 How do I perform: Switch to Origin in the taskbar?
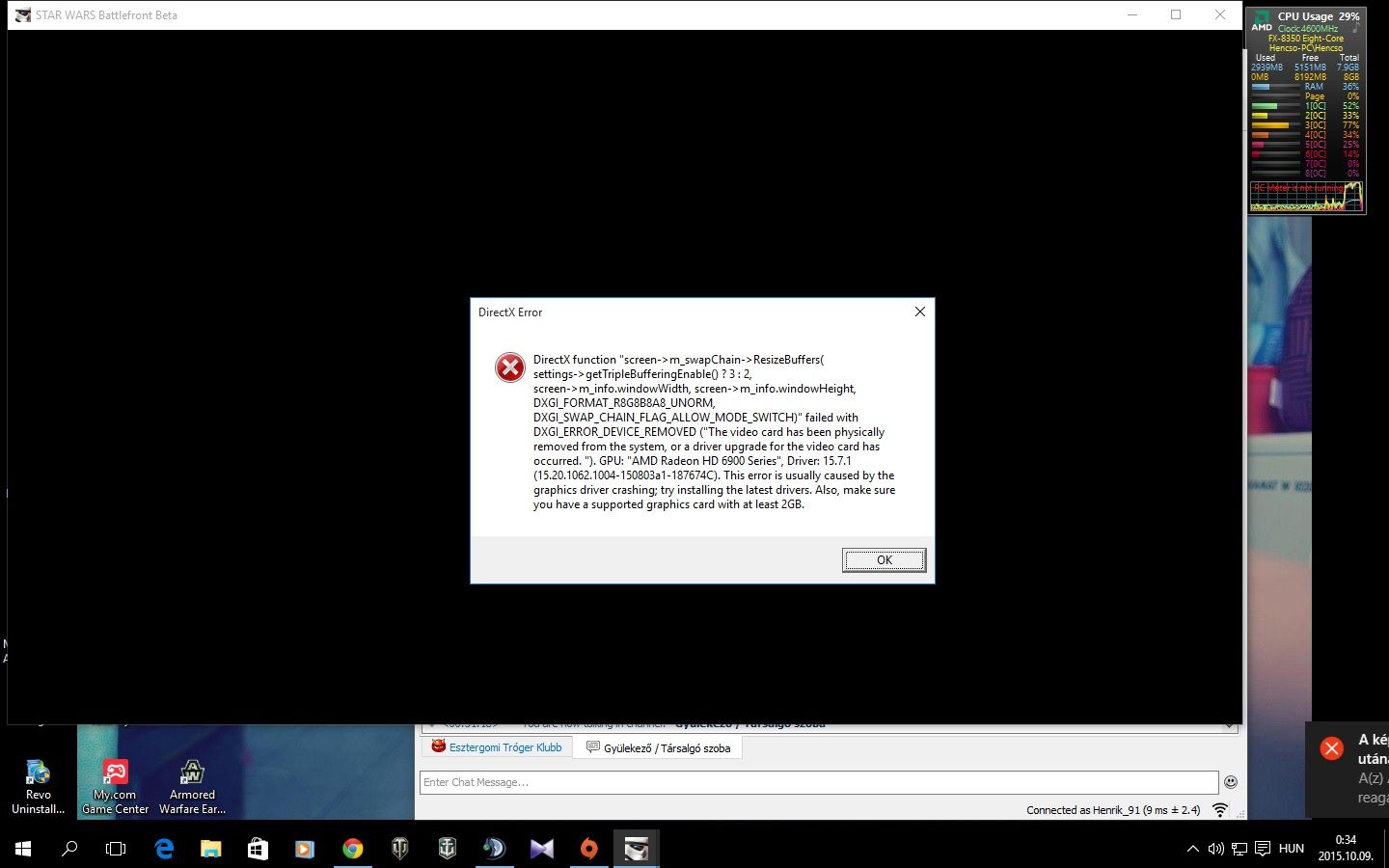click(x=588, y=849)
